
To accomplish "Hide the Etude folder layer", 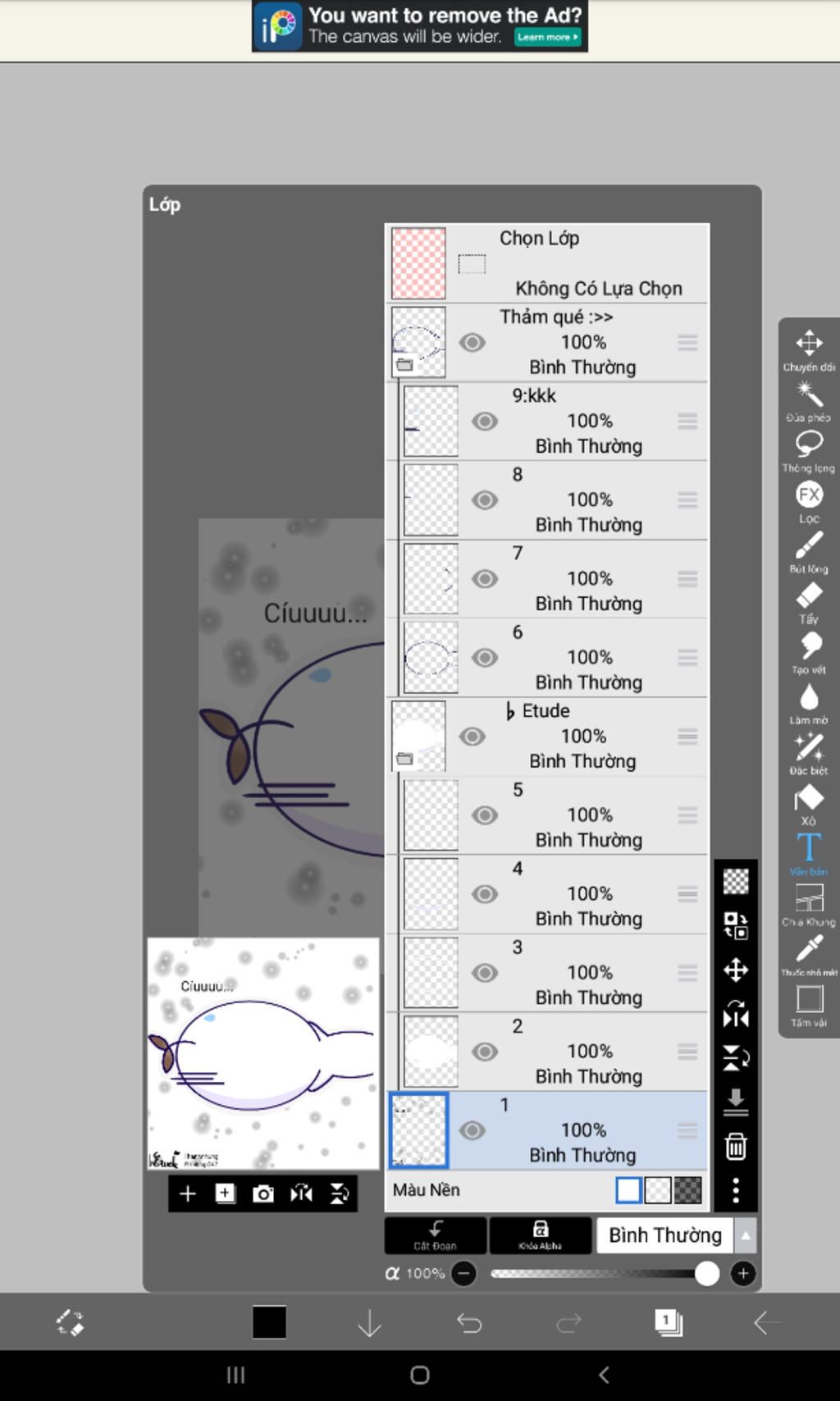I will pyautogui.click(x=472, y=736).
